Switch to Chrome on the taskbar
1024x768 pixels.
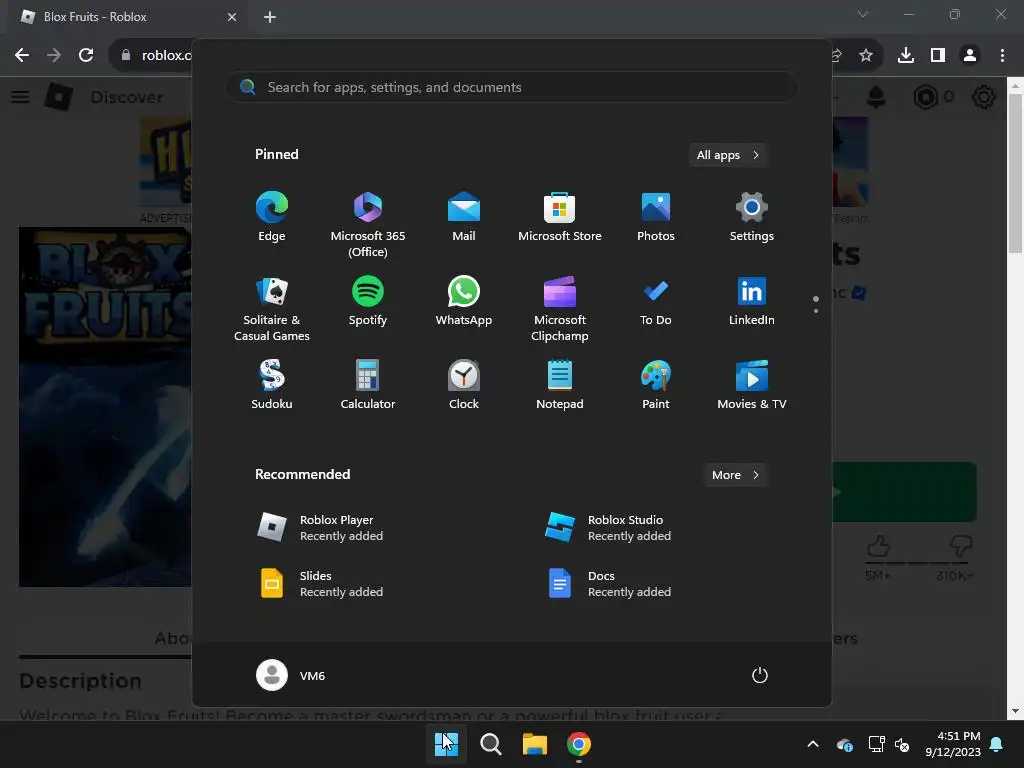(579, 744)
